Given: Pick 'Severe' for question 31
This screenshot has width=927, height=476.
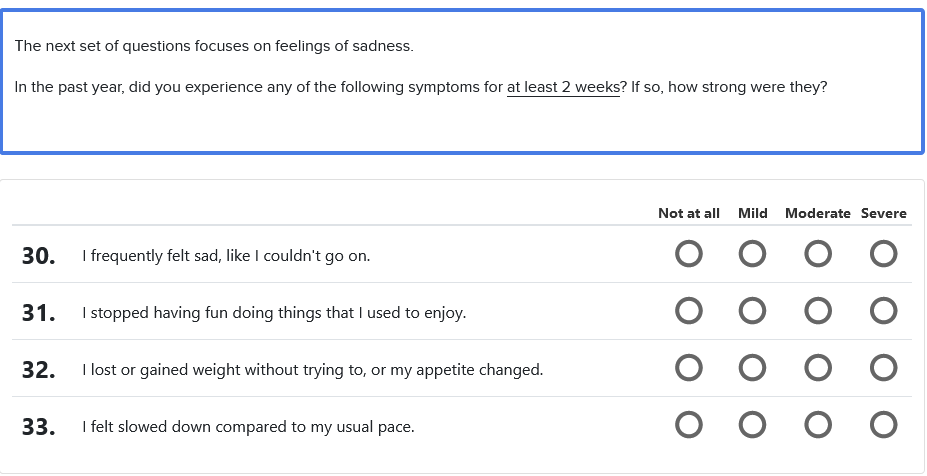Looking at the screenshot, I should pos(883,312).
